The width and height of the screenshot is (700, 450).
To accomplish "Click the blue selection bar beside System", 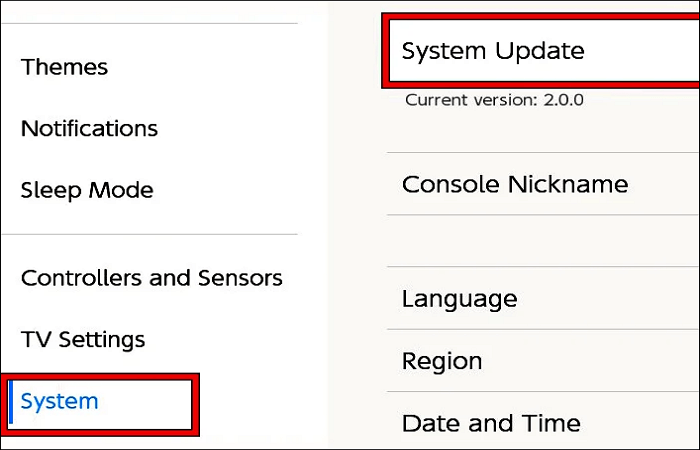I will coord(10,402).
